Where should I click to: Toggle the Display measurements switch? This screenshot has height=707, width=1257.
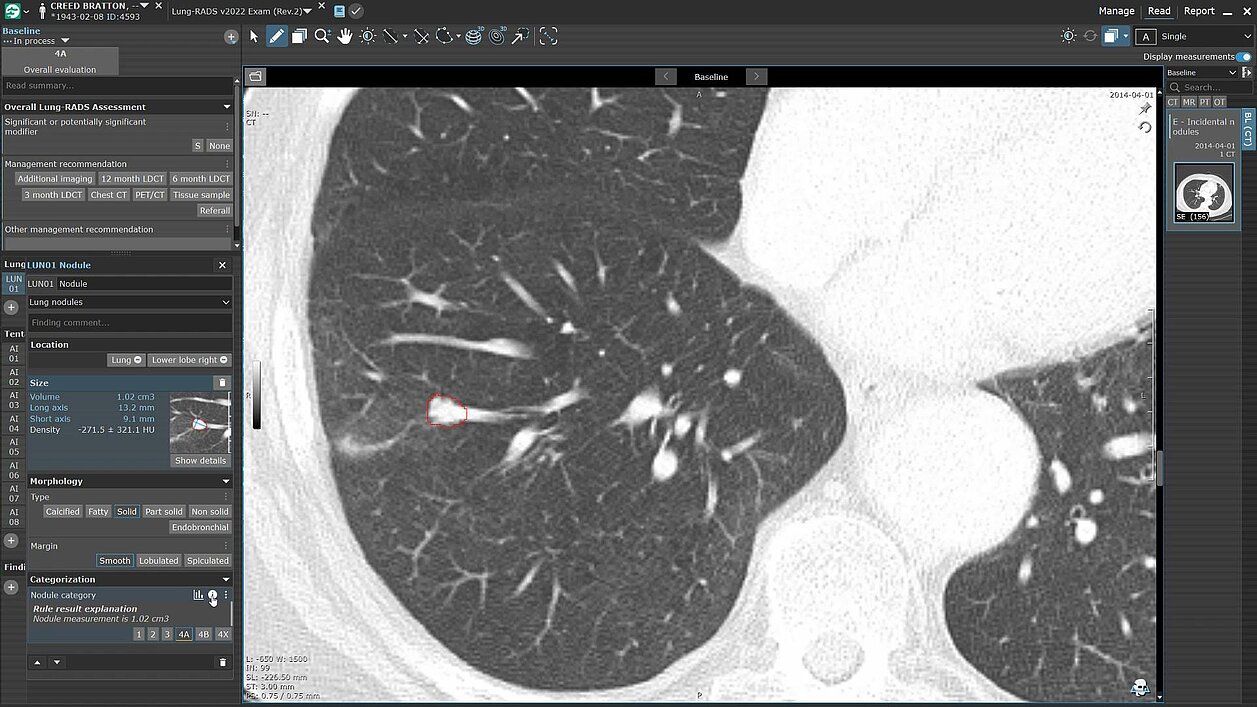coord(1243,57)
